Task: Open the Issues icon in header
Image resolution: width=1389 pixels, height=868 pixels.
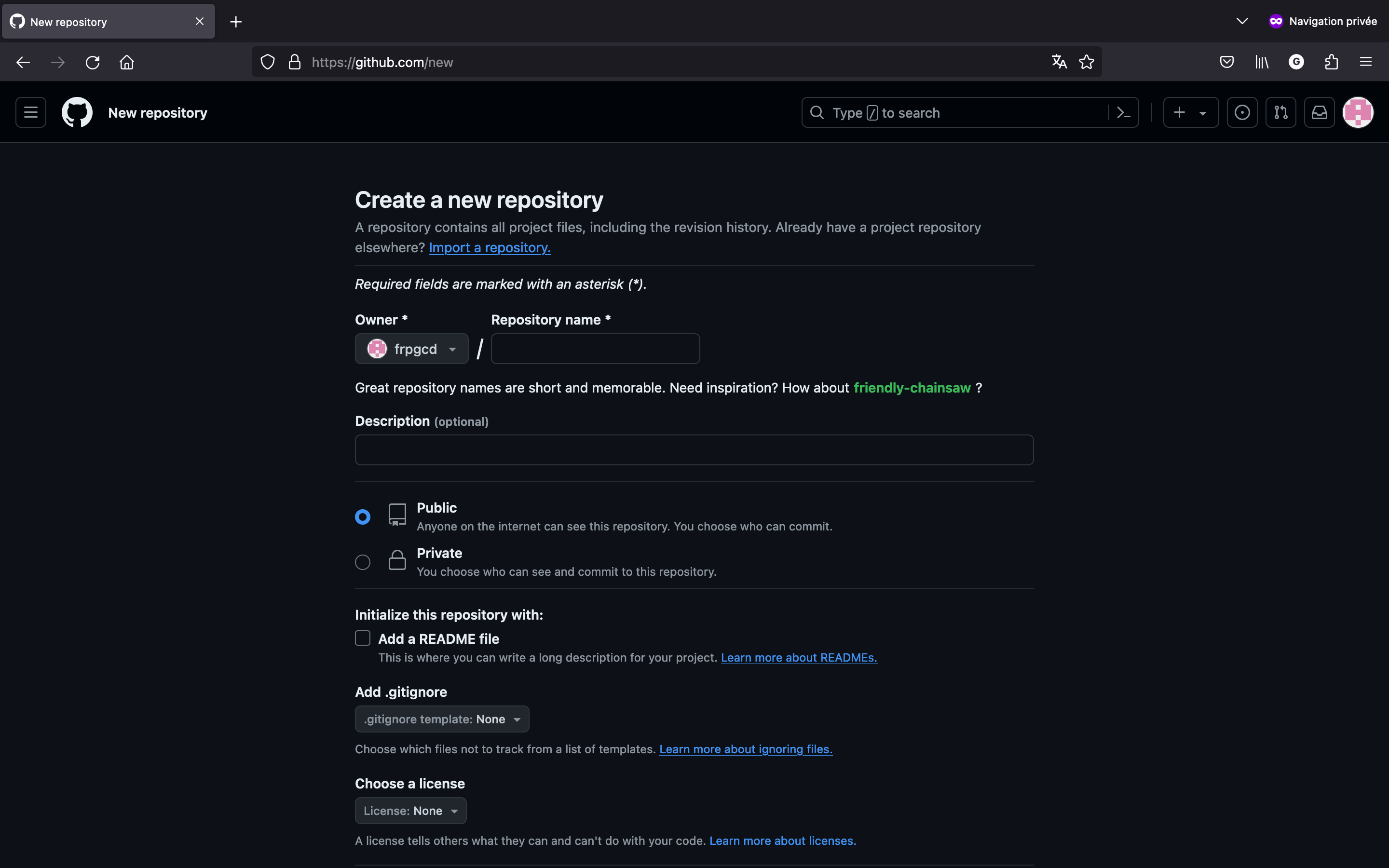Action: coord(1242,112)
